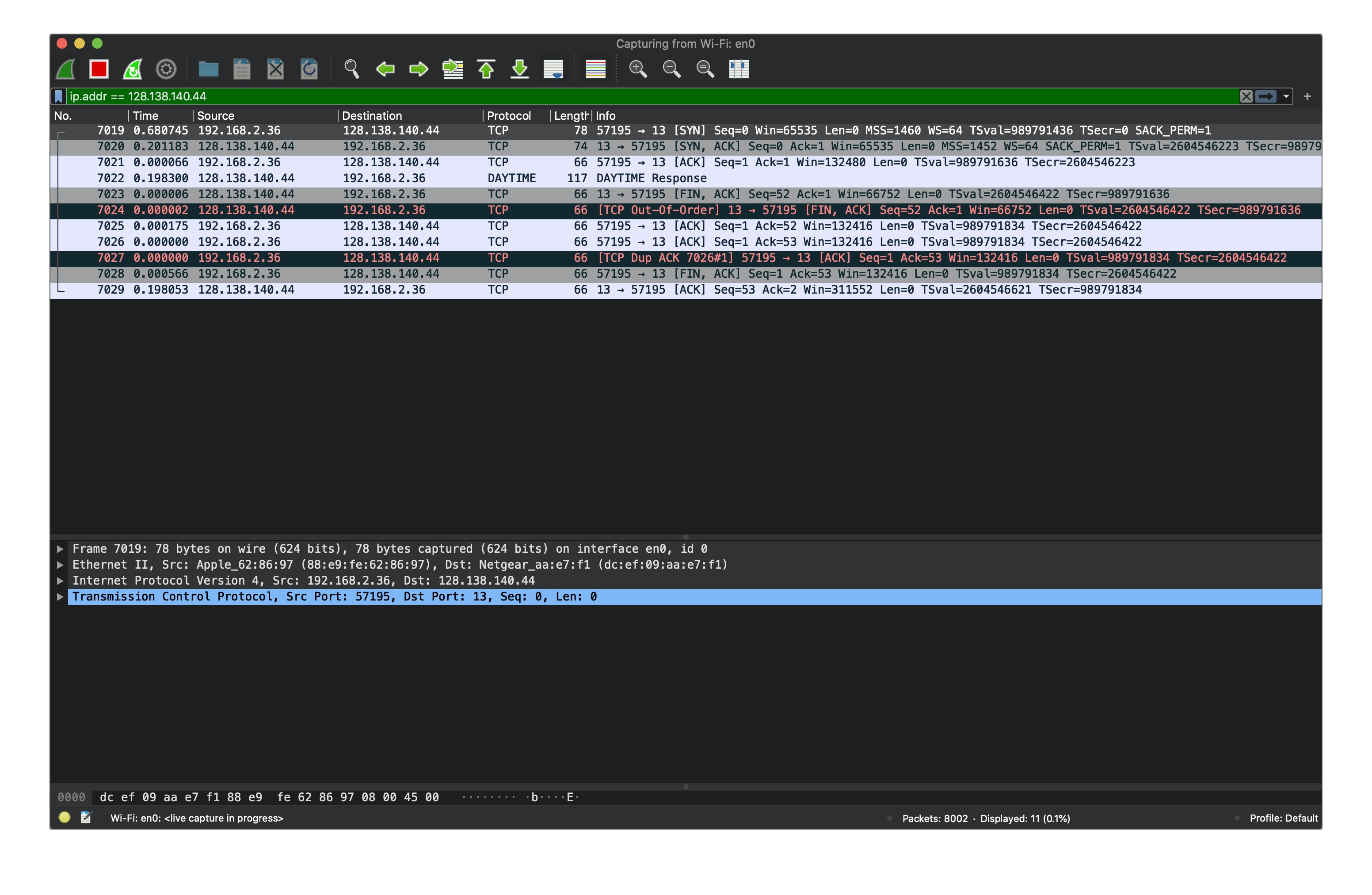Expand the Ethernet II tree node
Image resolution: width=1372 pixels, height=895 pixels.
click(59, 565)
